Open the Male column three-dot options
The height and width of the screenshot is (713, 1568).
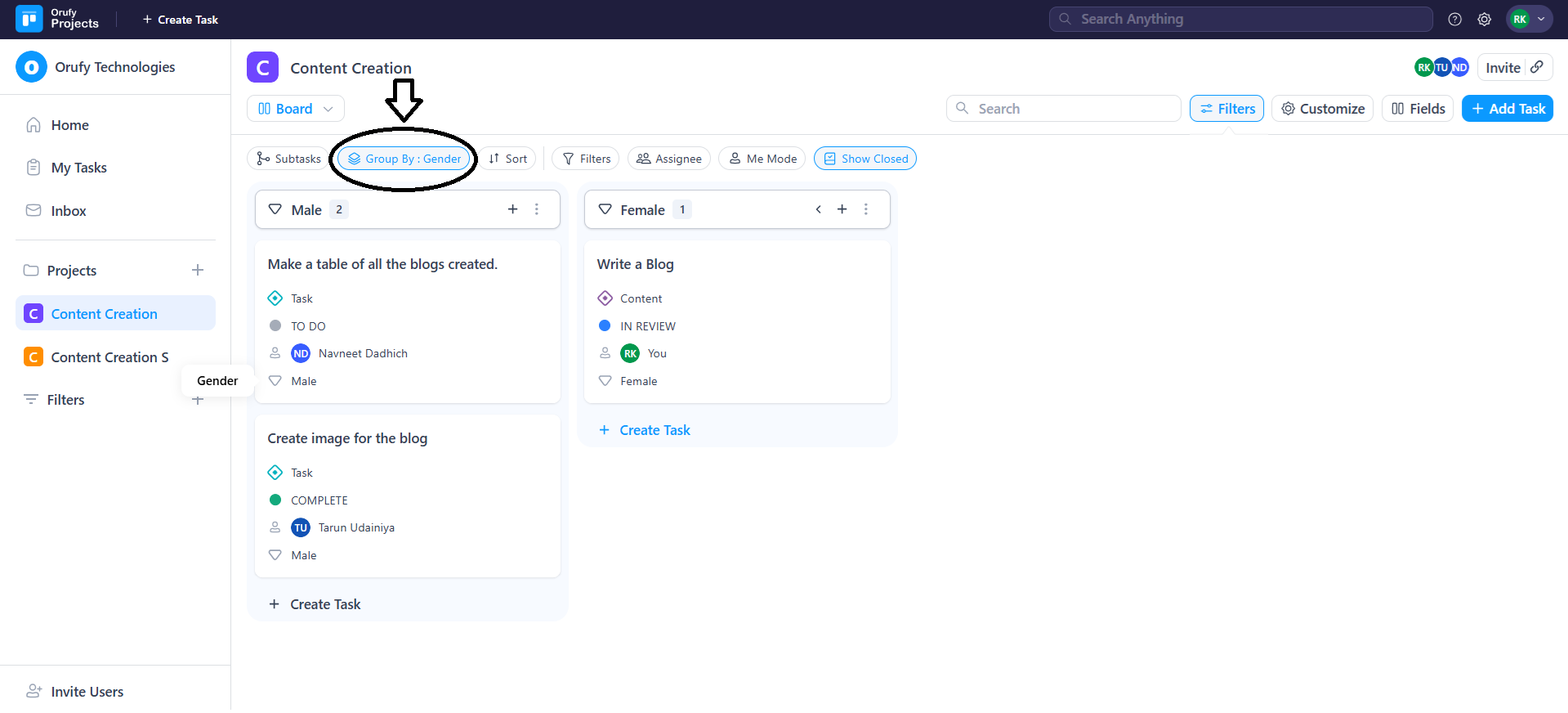[x=537, y=209]
